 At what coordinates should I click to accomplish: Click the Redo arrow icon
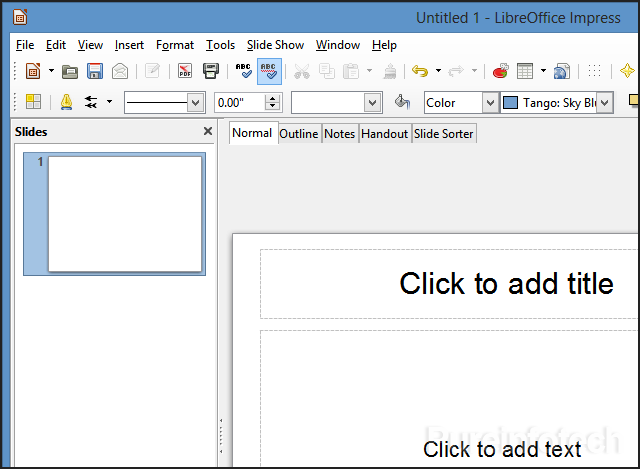(456, 71)
